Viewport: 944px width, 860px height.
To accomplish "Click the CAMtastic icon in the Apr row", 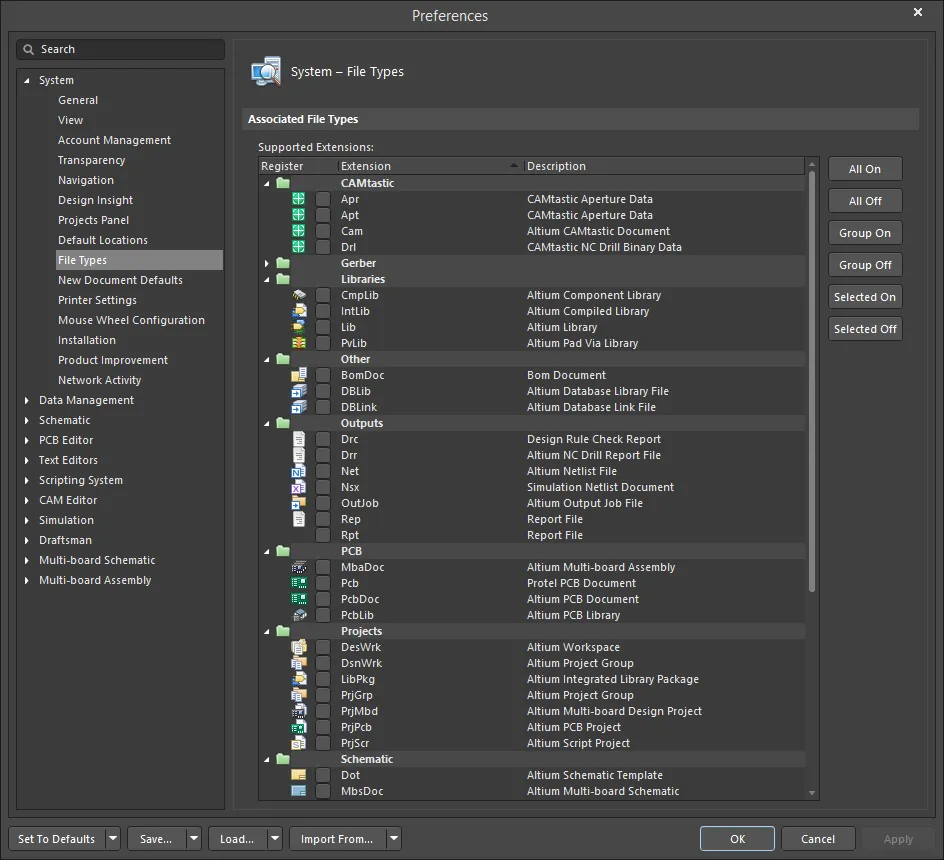I will tap(299, 199).
